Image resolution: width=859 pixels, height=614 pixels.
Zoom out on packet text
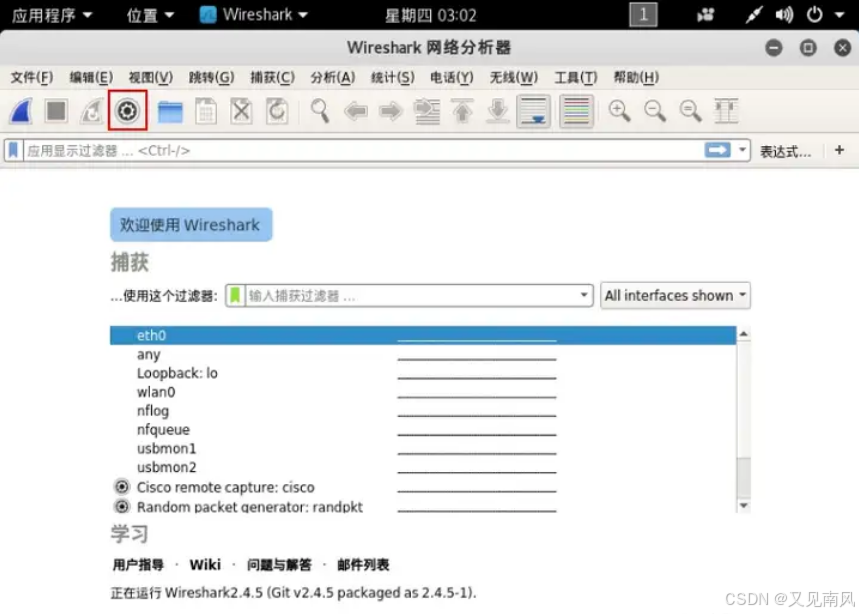(x=655, y=111)
